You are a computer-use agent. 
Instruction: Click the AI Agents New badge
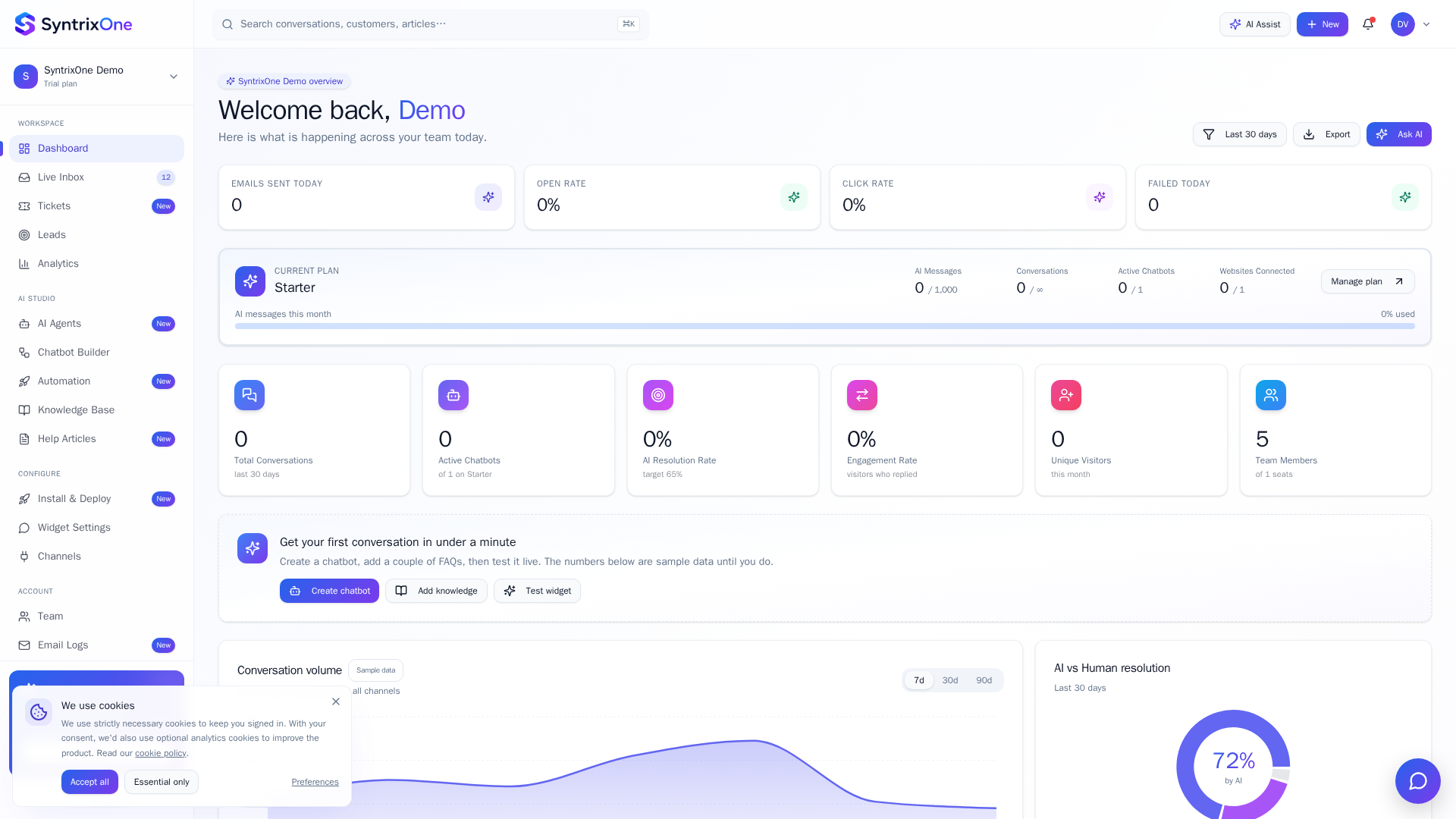point(163,324)
